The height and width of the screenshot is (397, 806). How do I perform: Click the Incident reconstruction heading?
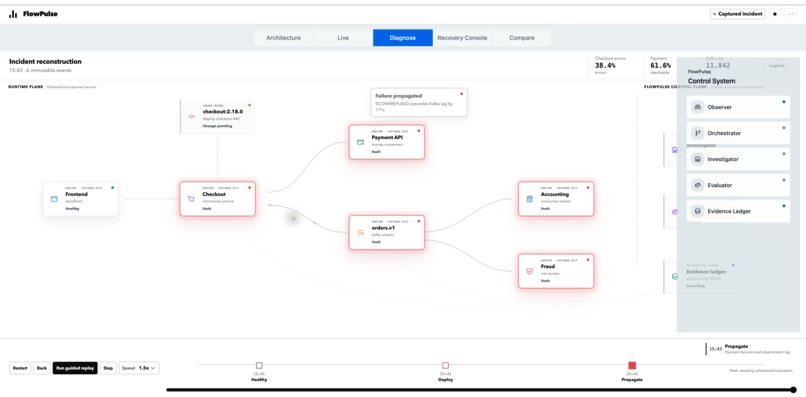(45, 62)
